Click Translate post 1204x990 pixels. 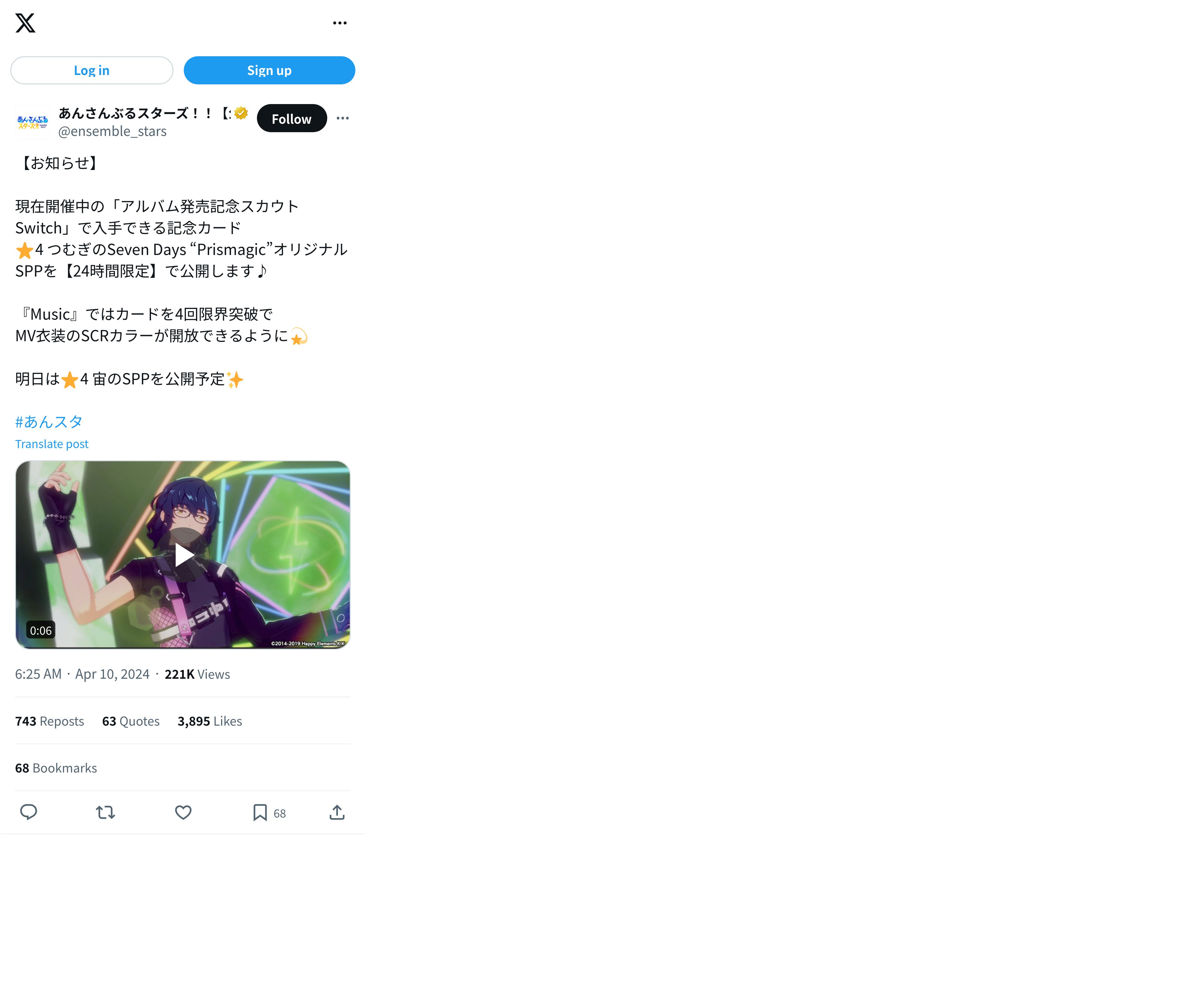click(52, 444)
